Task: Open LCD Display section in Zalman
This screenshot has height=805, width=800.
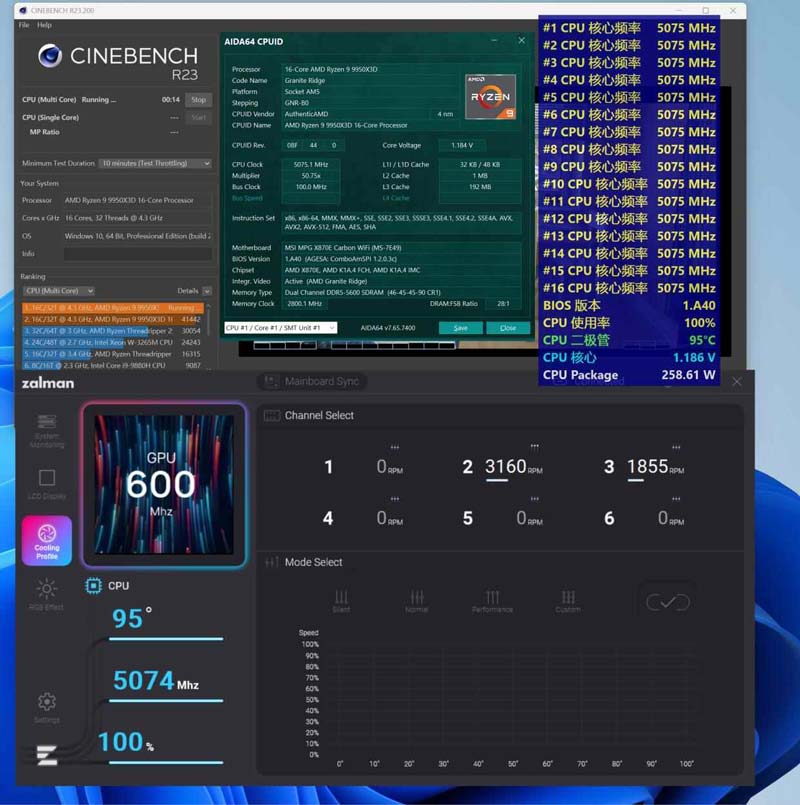Action: pyautogui.click(x=47, y=484)
